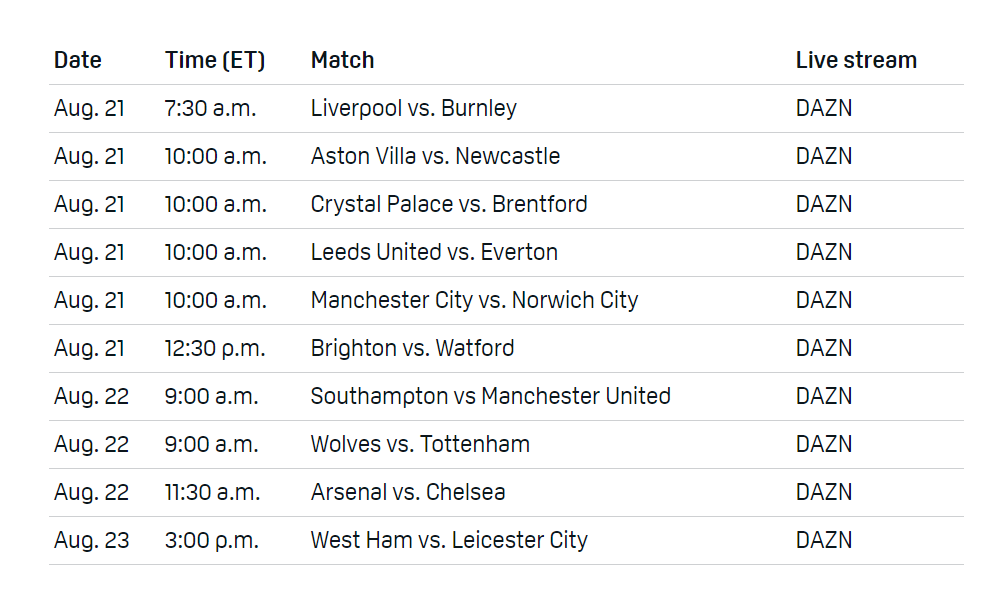Click Leeds United vs. Everton match
This screenshot has height=590, width=998.
click(x=434, y=252)
